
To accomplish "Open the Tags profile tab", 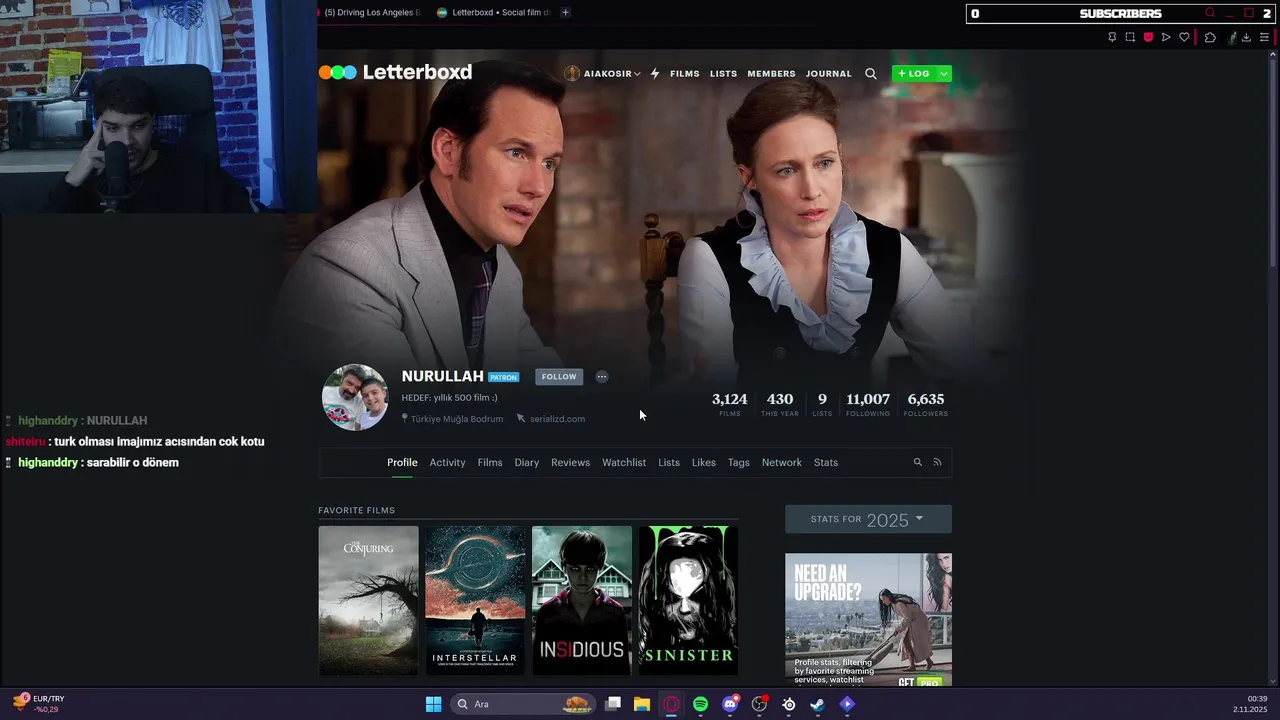I will (739, 462).
